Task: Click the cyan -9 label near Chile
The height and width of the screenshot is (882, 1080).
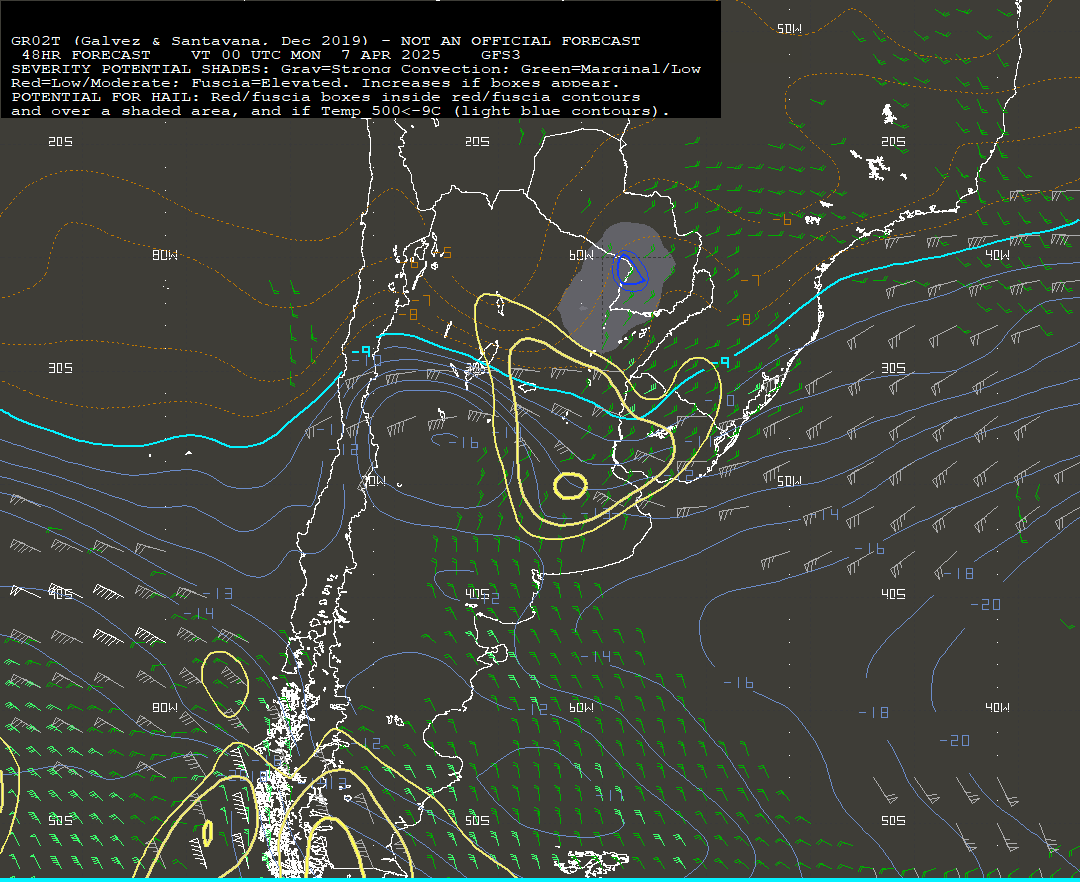Action: click(361, 350)
